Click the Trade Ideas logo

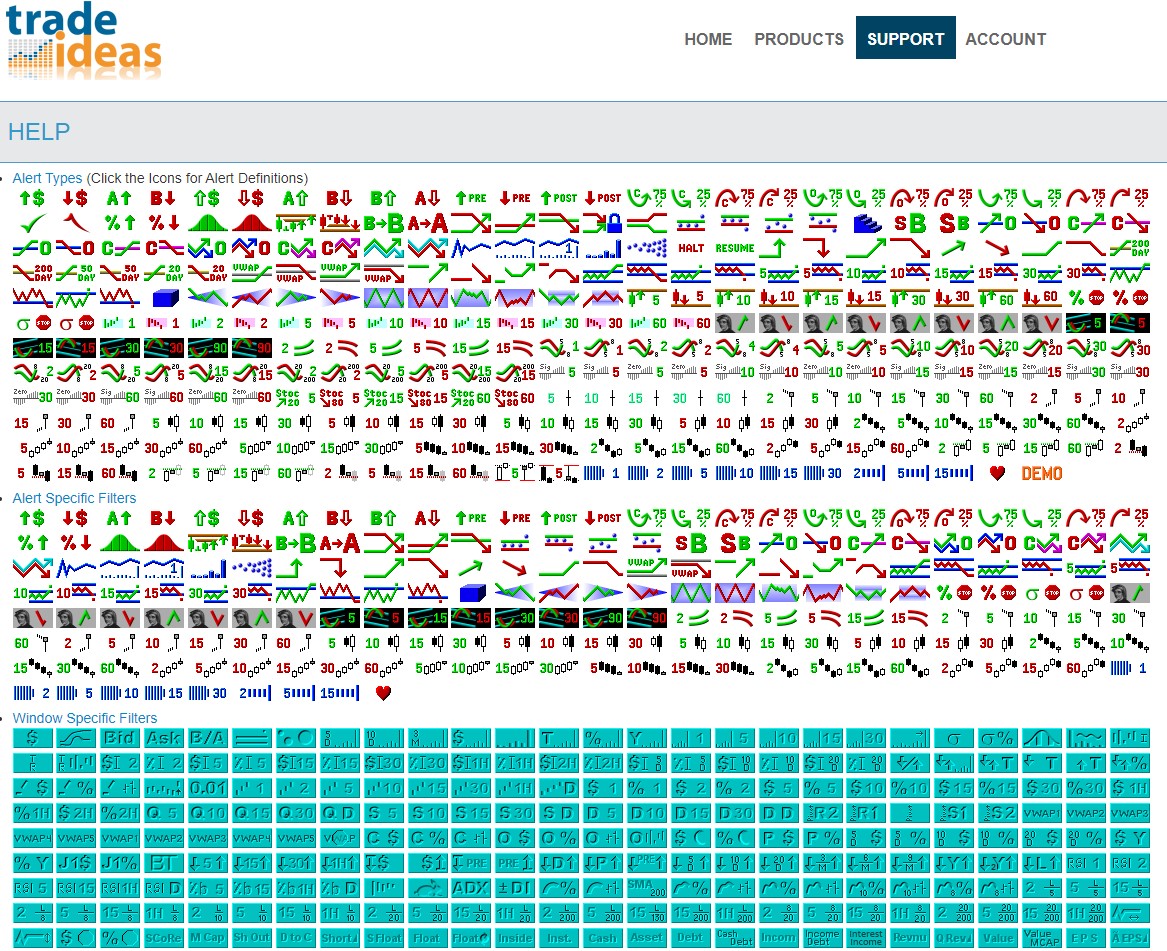click(84, 42)
